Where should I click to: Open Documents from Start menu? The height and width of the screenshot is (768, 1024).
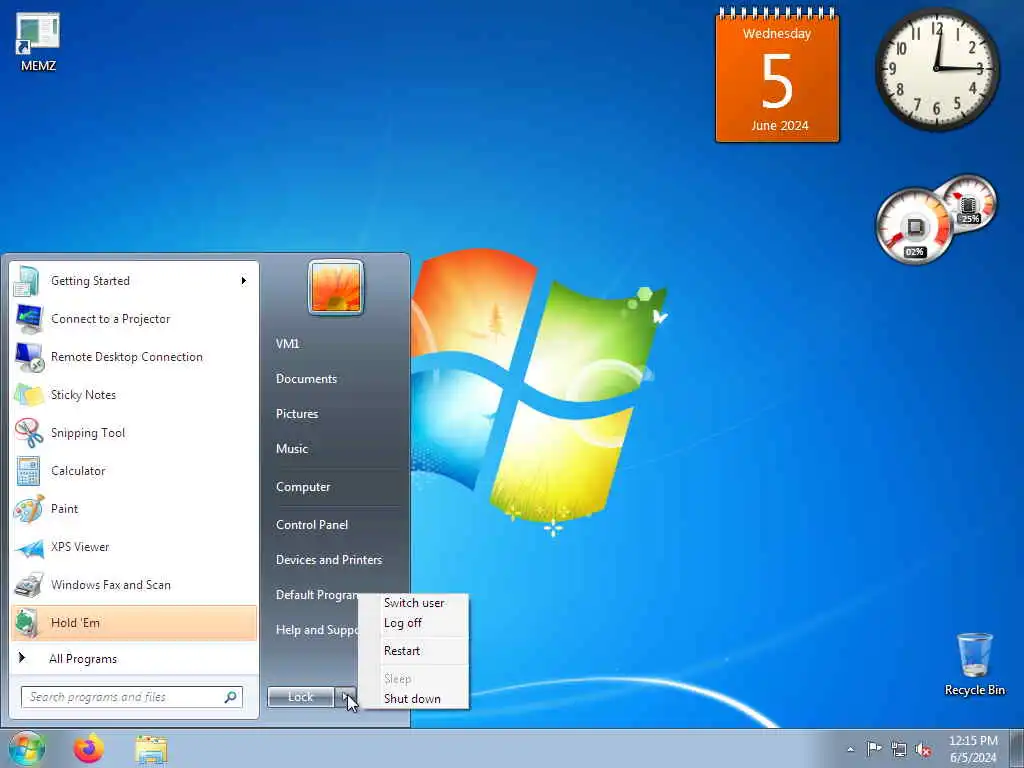306,379
